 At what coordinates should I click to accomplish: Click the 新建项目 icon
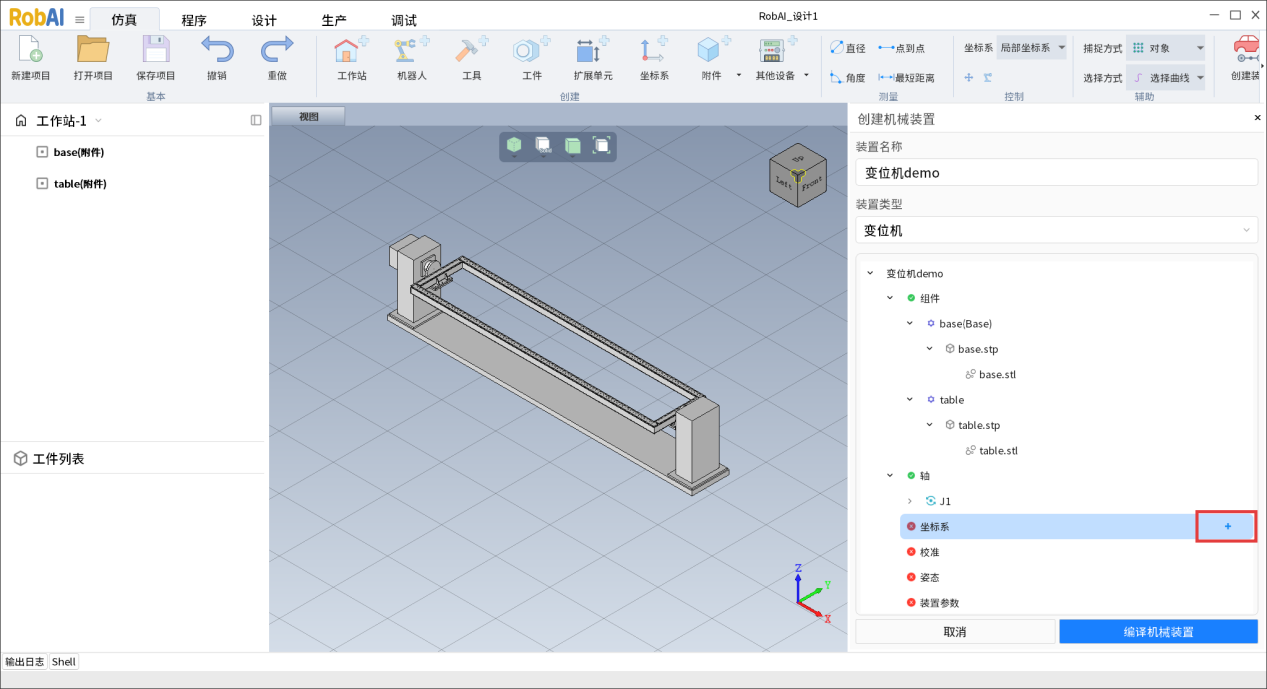tap(30, 50)
